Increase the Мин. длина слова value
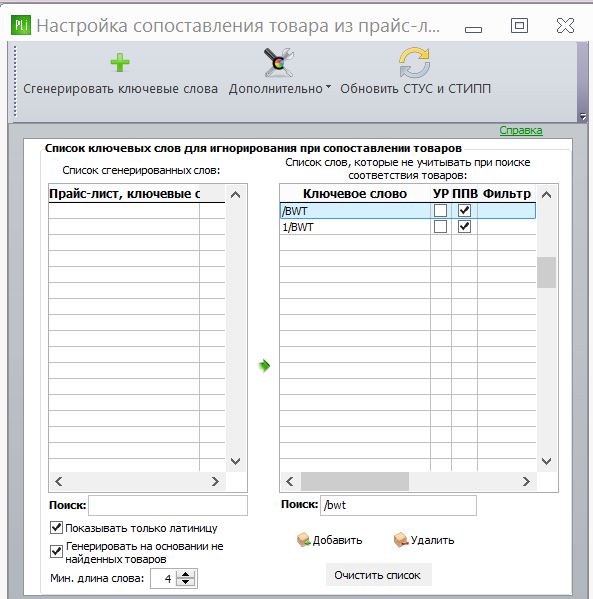The height and width of the screenshot is (599, 593). 186,574
